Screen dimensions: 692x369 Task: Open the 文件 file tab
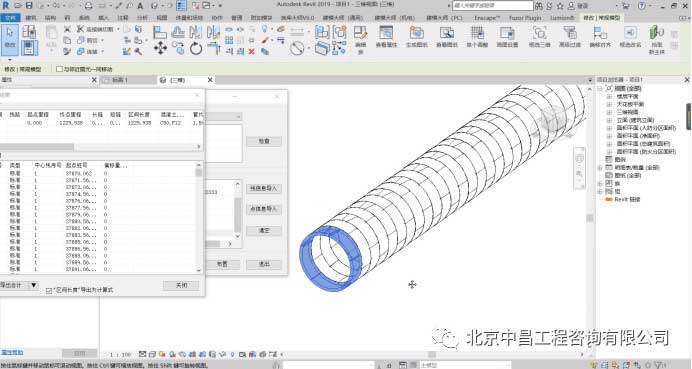tap(10, 18)
